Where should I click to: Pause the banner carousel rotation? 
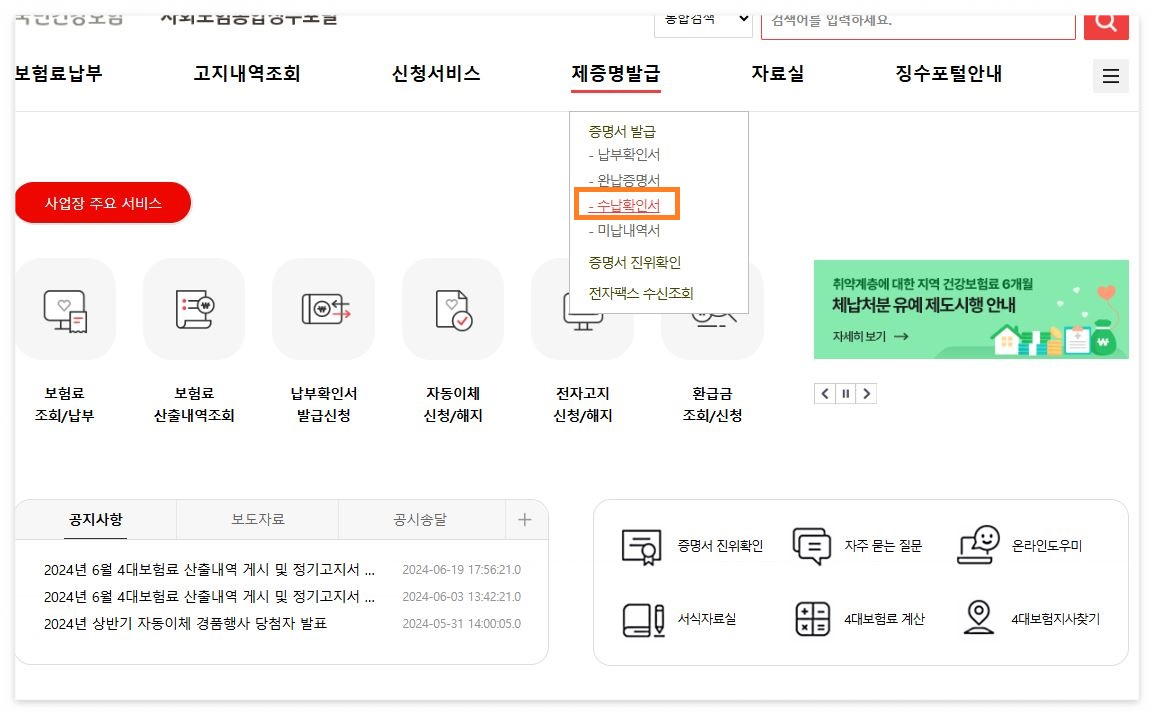click(845, 393)
